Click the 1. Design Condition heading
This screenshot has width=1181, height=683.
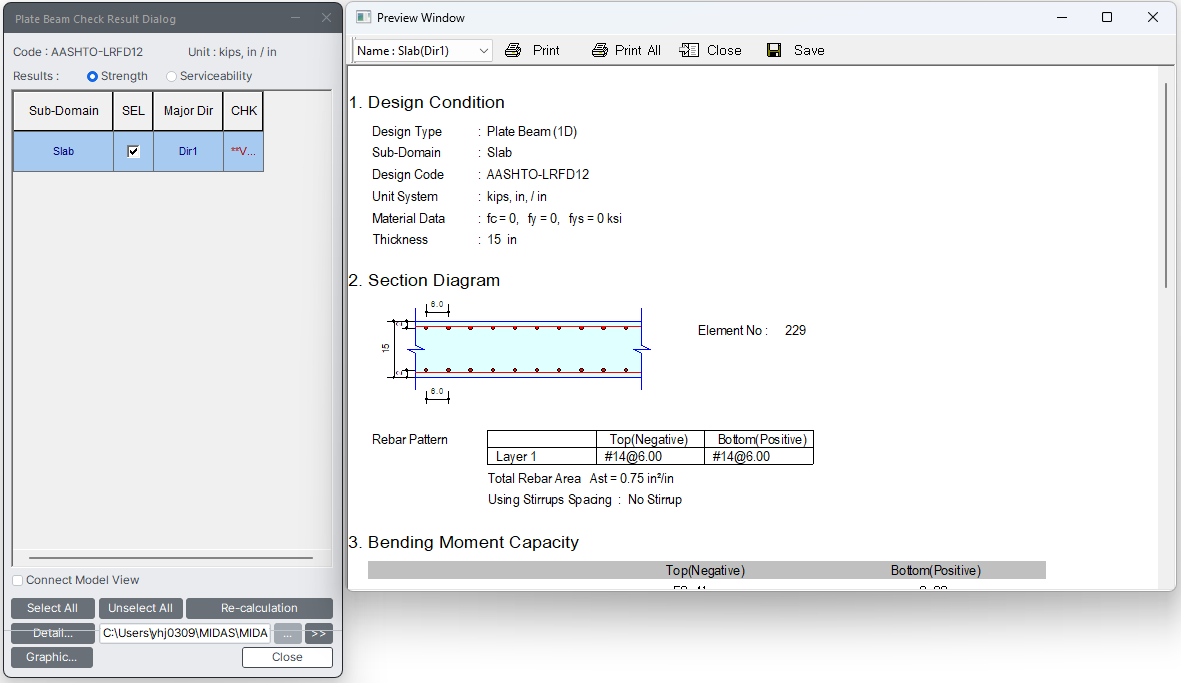pos(427,102)
